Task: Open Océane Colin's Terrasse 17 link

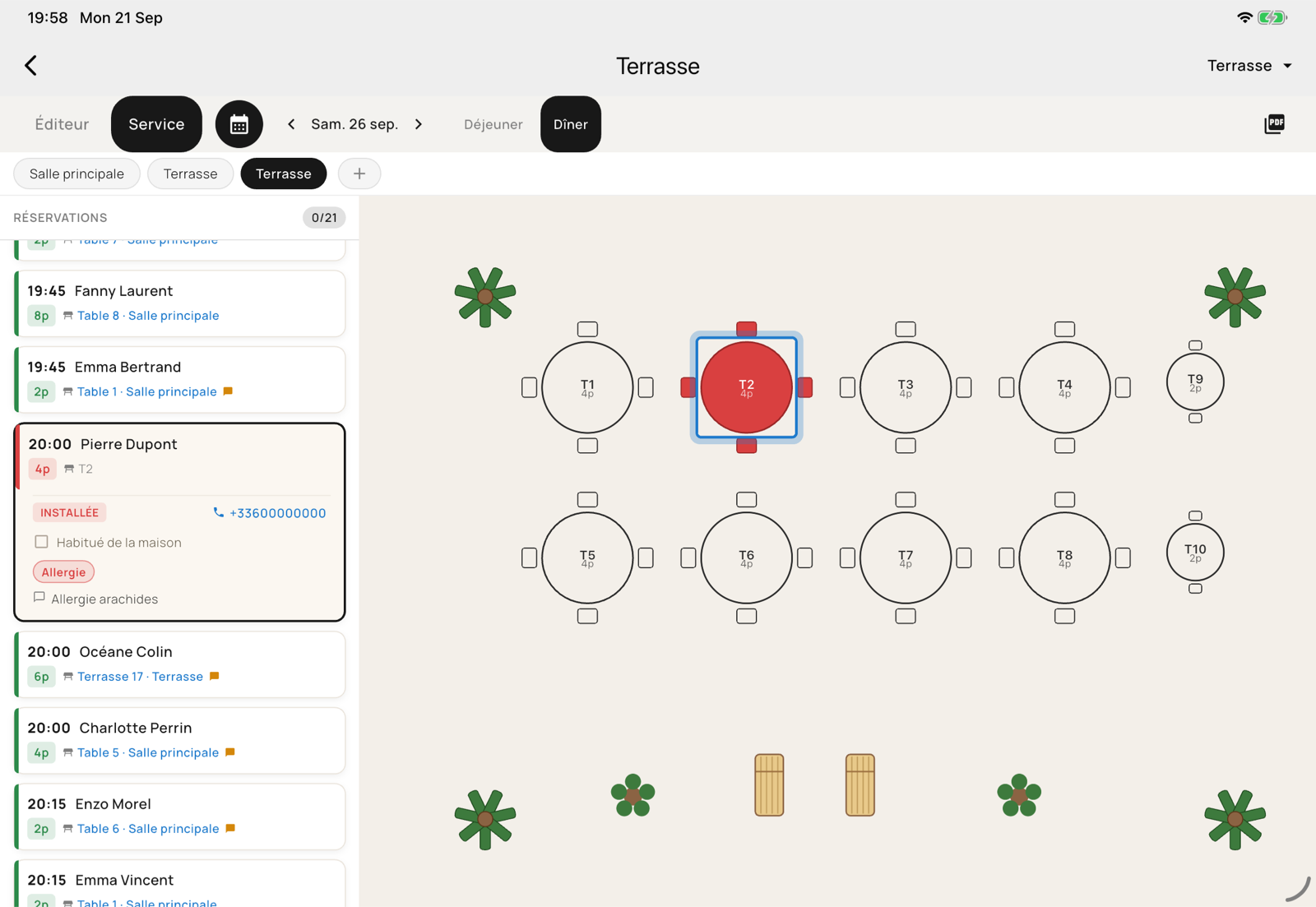Action: pyautogui.click(x=140, y=677)
